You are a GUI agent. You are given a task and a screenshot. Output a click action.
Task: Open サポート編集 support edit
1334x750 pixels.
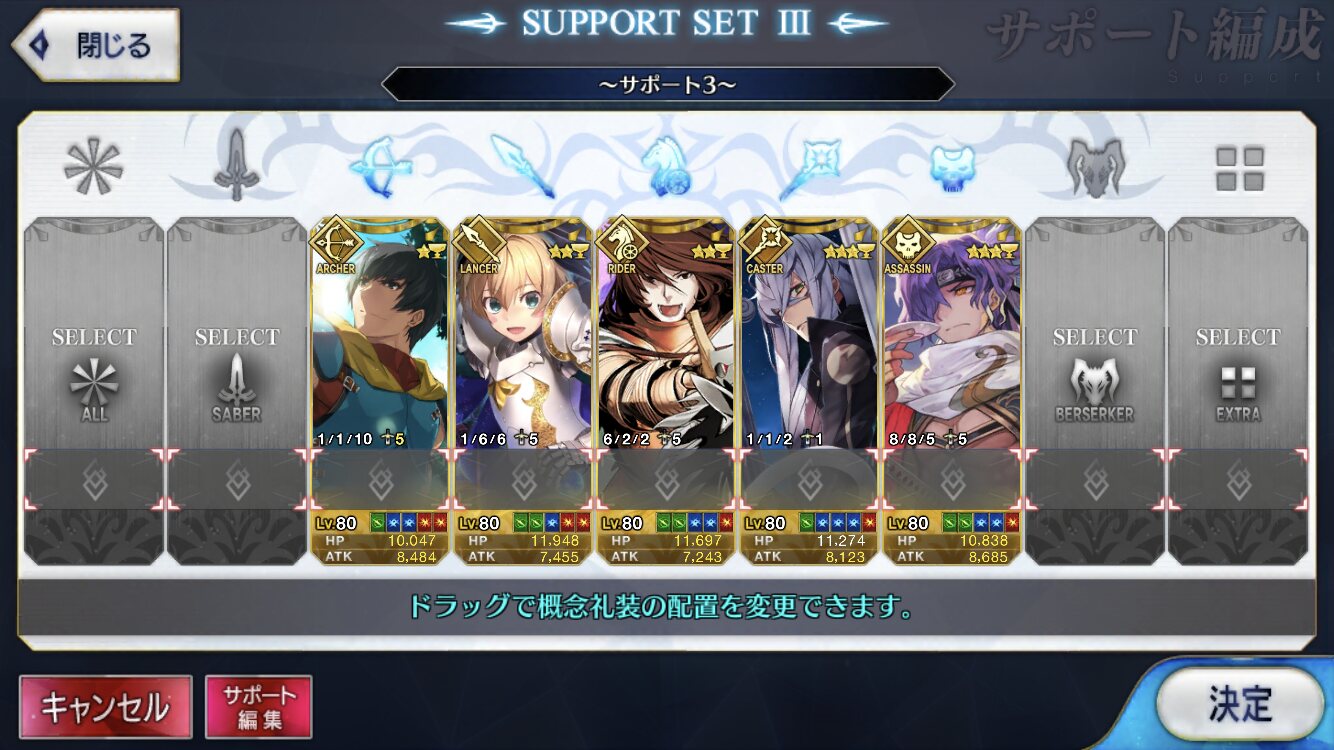(259, 707)
